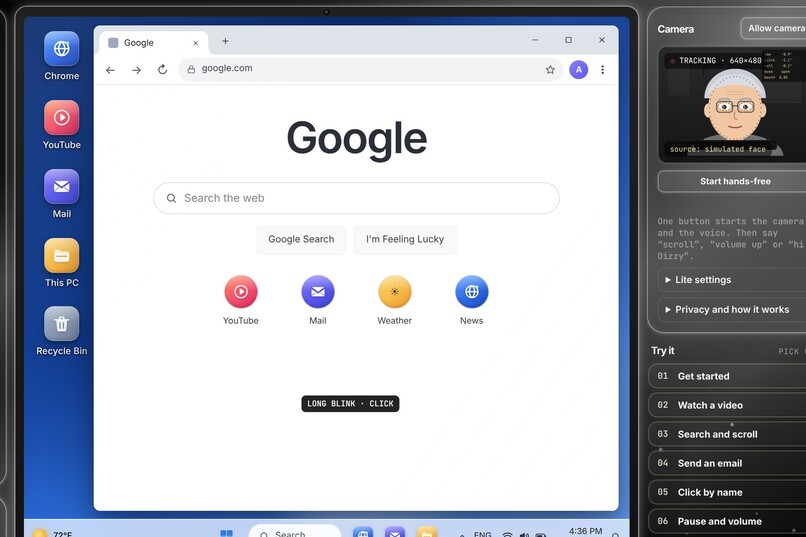This screenshot has width=806, height=537.
Task: Click the I'm Feeling Lucky button
Action: pos(405,239)
